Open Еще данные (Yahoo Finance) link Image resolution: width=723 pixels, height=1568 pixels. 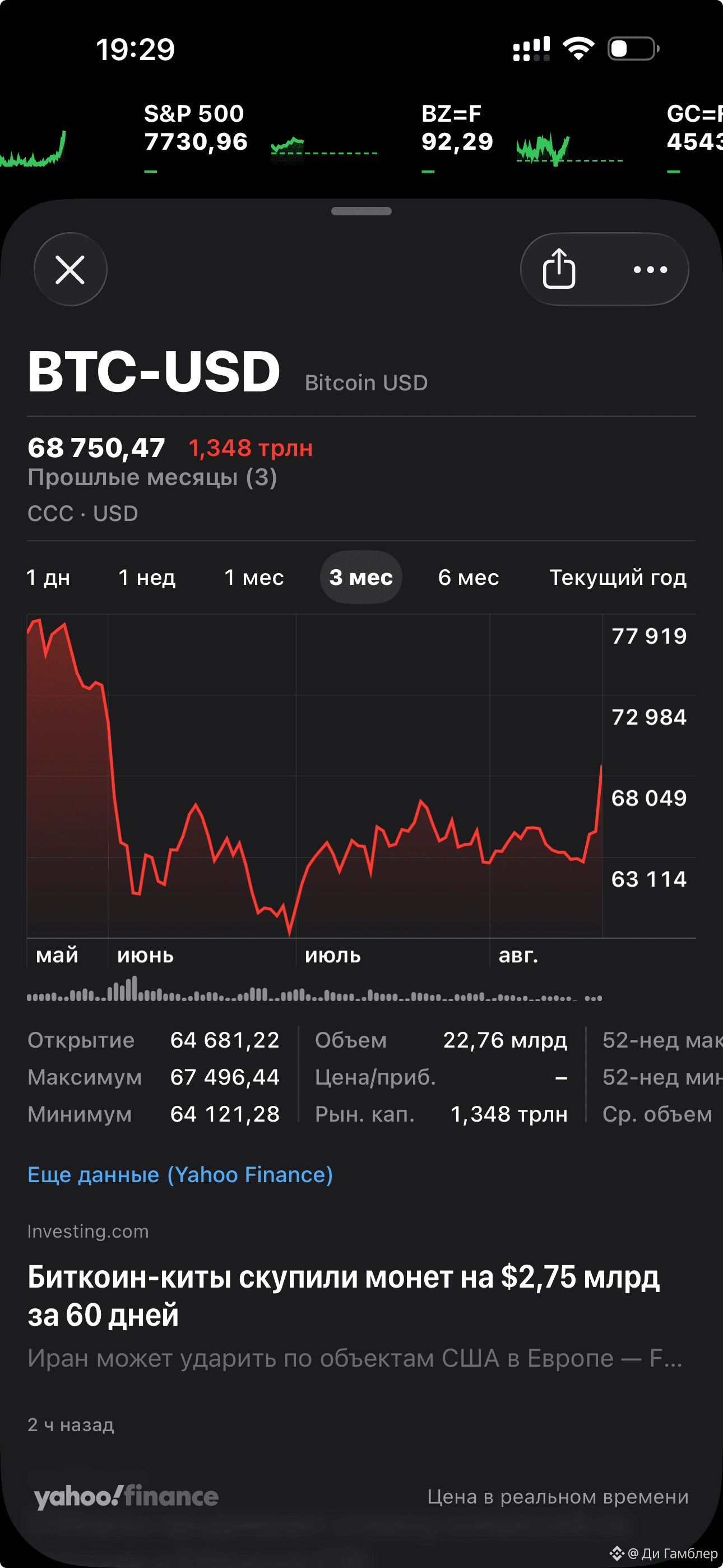coord(180,1174)
